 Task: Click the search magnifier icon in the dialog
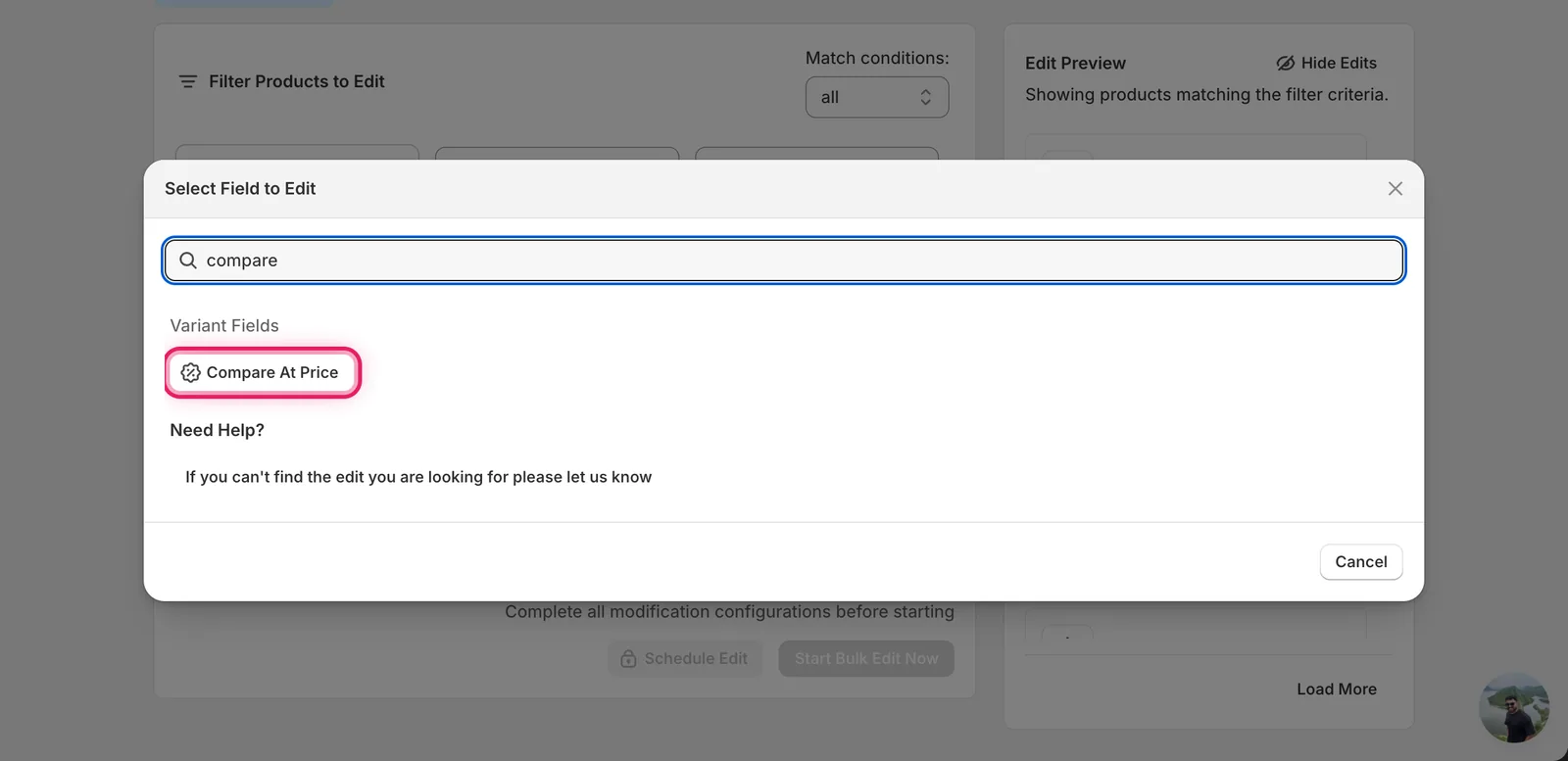coord(188,261)
